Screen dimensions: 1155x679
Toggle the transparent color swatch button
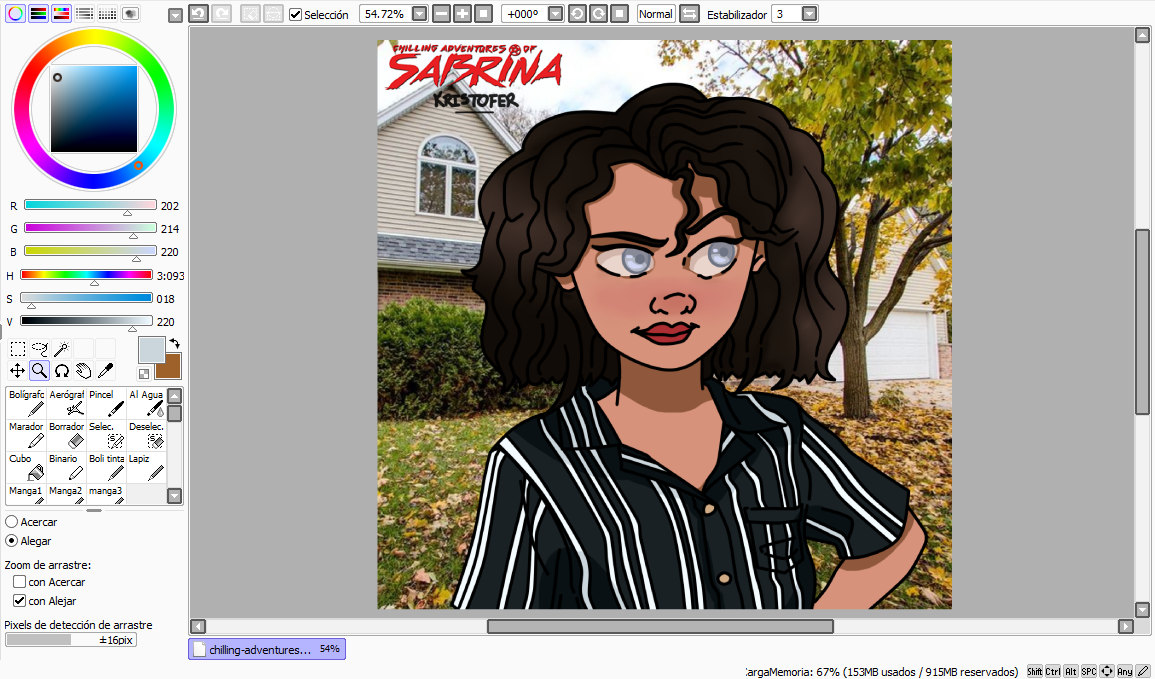coord(144,374)
